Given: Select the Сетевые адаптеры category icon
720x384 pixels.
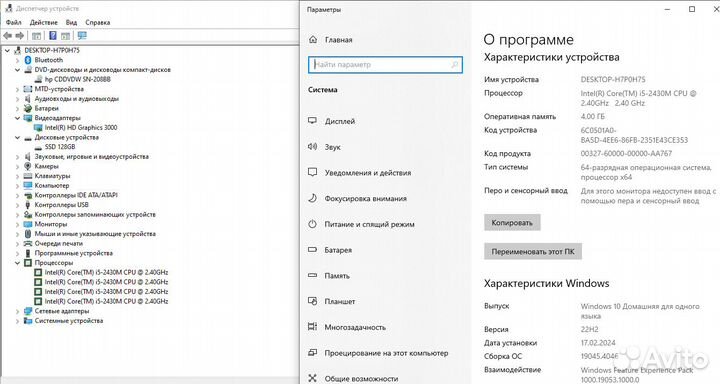Looking at the screenshot, I should (28, 311).
